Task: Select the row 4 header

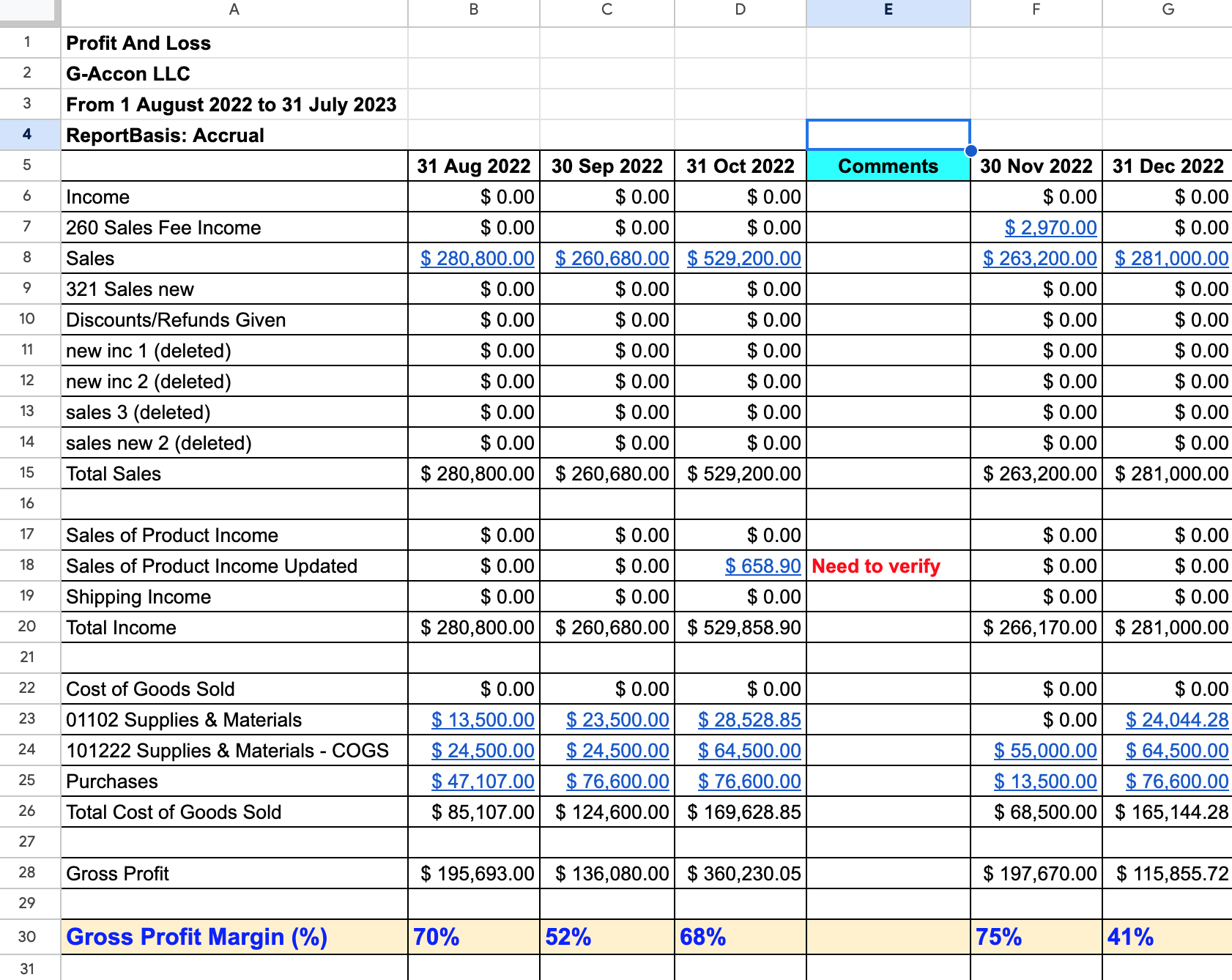Action: (27, 135)
